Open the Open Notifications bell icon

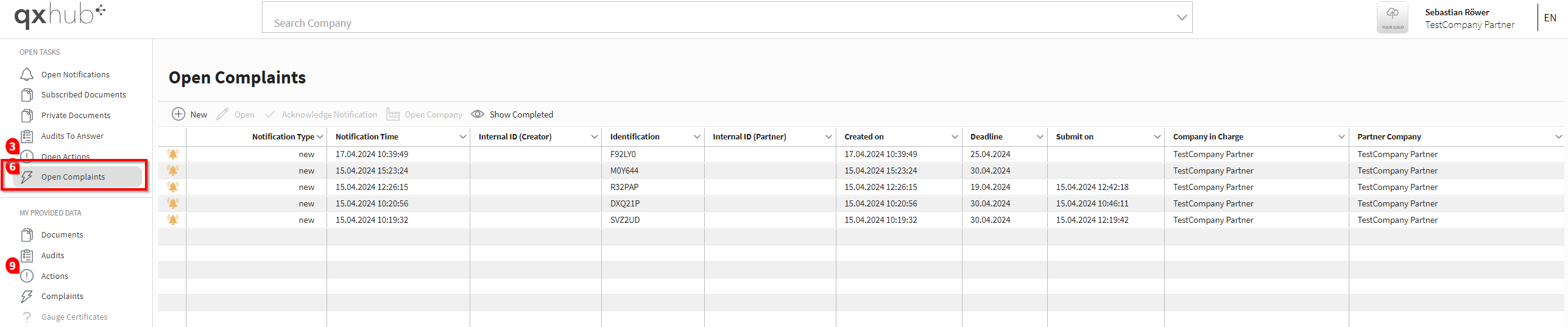coord(27,74)
